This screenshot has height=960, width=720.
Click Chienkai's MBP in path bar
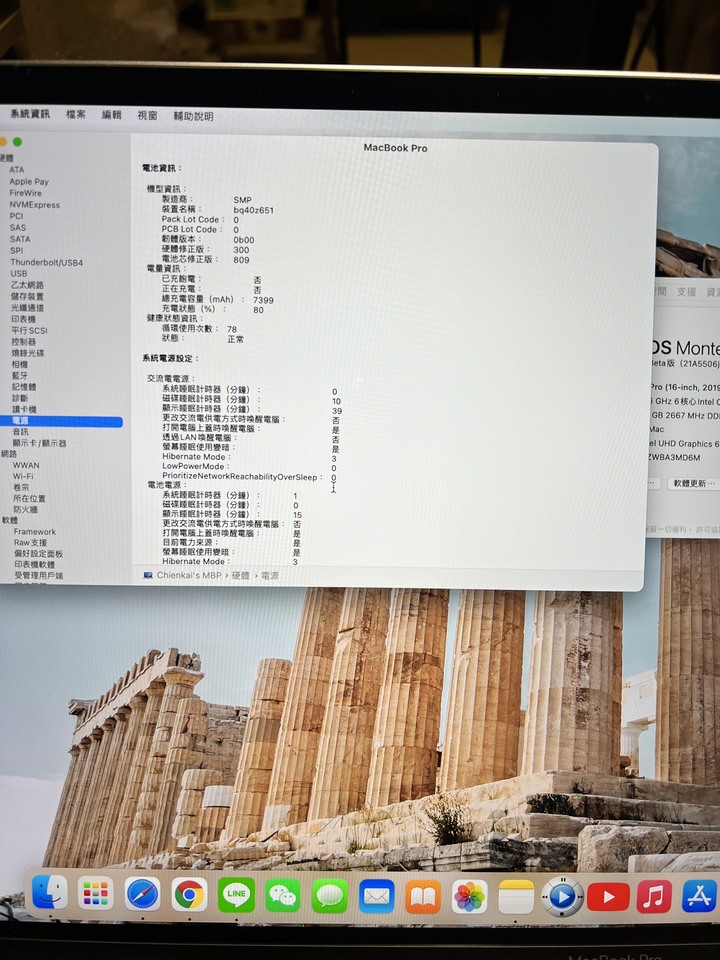coord(189,575)
